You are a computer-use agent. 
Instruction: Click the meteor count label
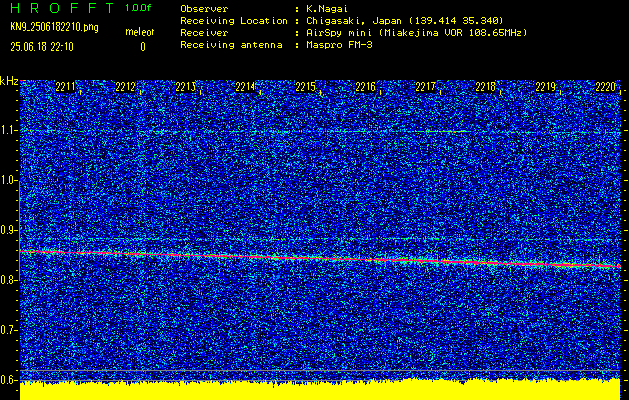(140, 32)
